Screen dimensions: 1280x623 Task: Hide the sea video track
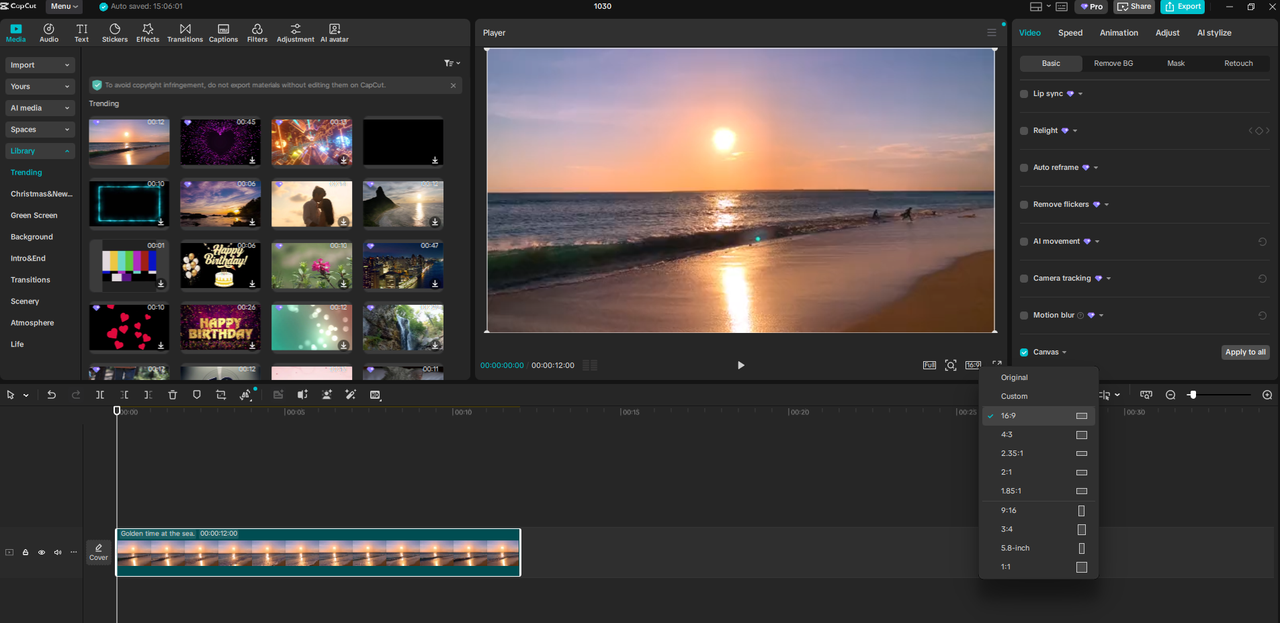click(41, 552)
